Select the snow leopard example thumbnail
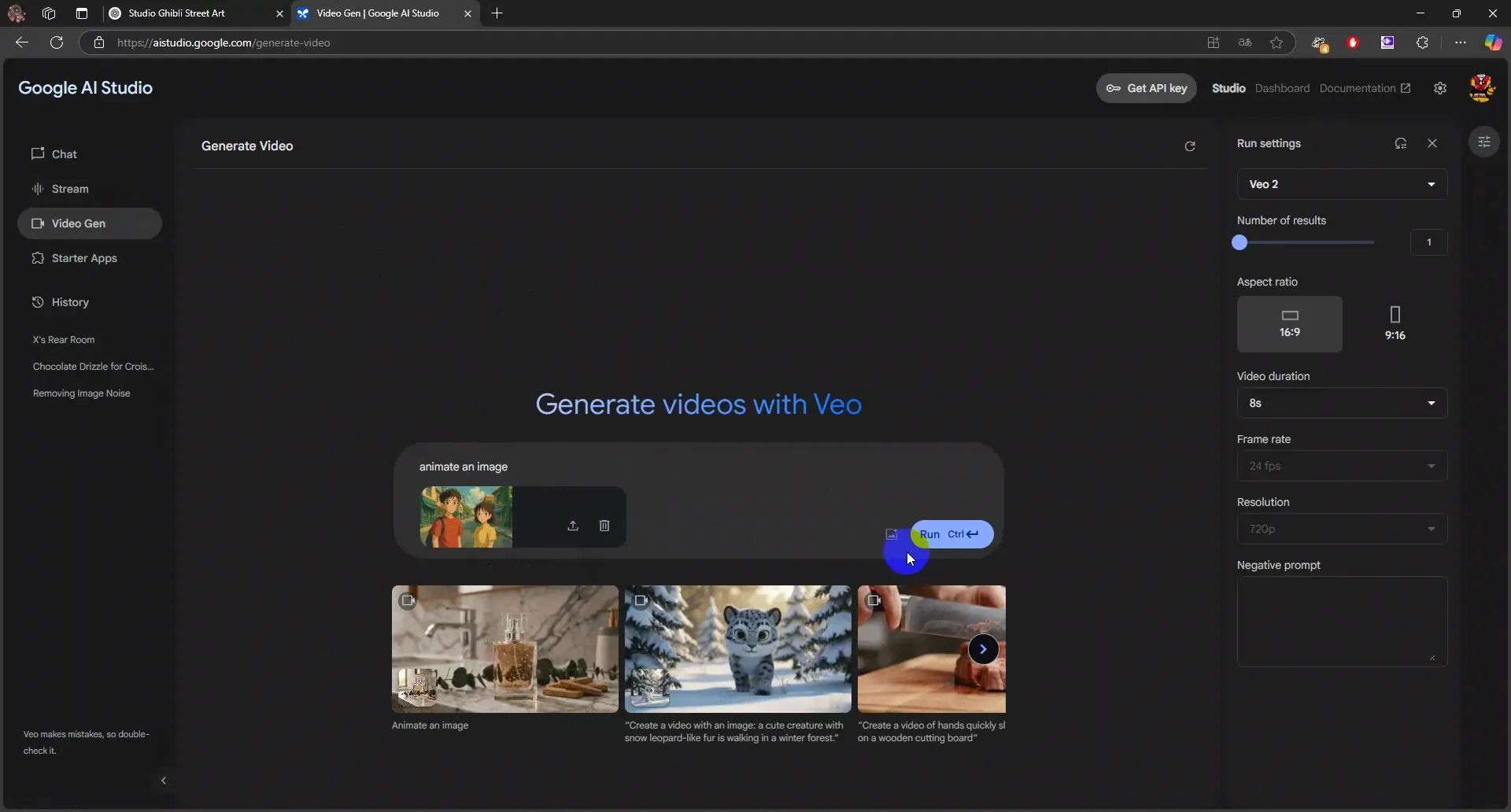Image resolution: width=1511 pixels, height=812 pixels. pos(738,649)
